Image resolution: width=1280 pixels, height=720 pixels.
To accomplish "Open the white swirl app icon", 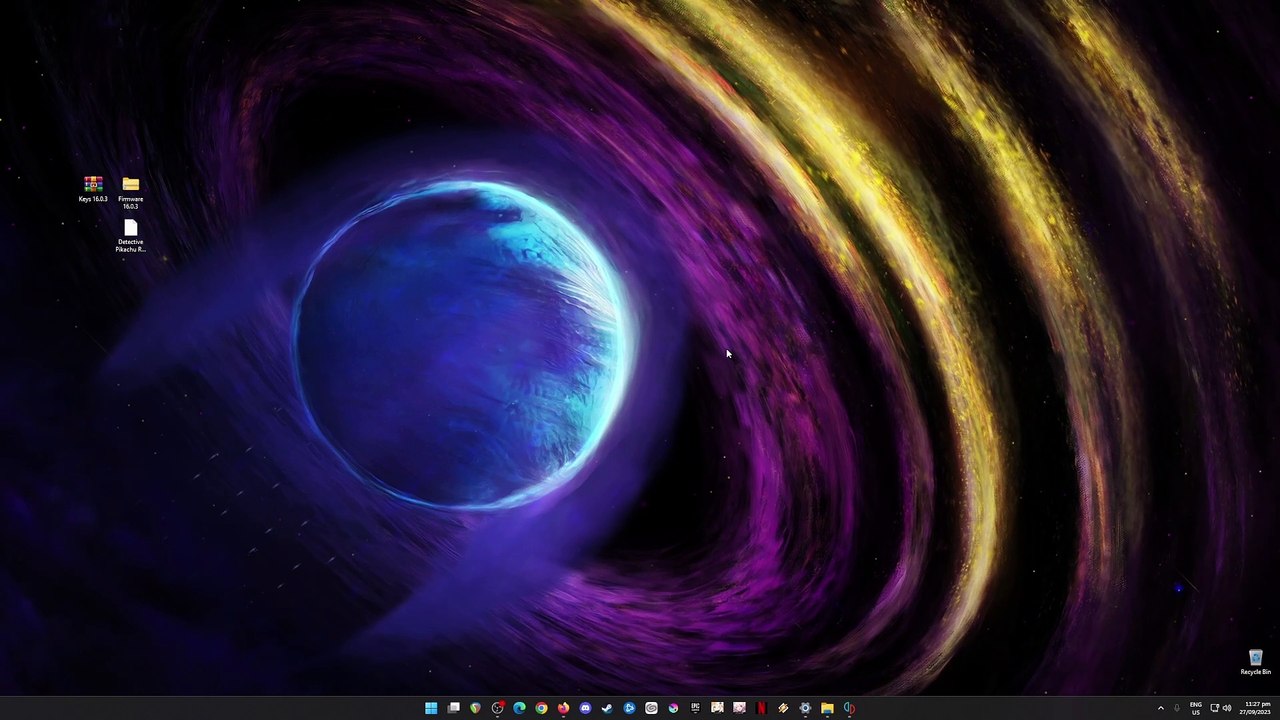I will coord(651,708).
